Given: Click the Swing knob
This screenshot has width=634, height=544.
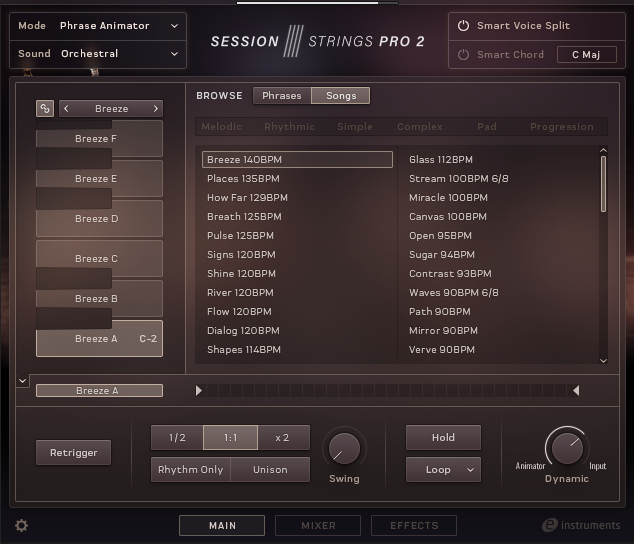Looking at the screenshot, I should (344, 449).
